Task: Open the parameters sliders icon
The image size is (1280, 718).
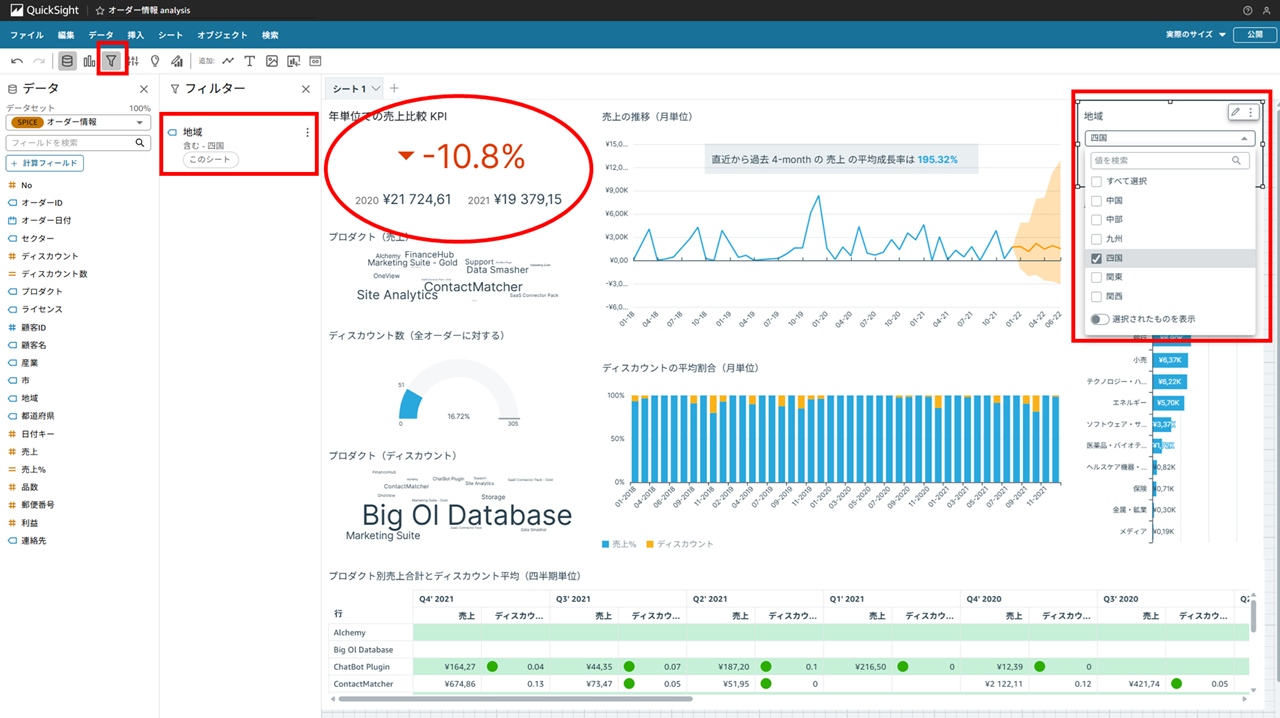Action: [x=133, y=61]
